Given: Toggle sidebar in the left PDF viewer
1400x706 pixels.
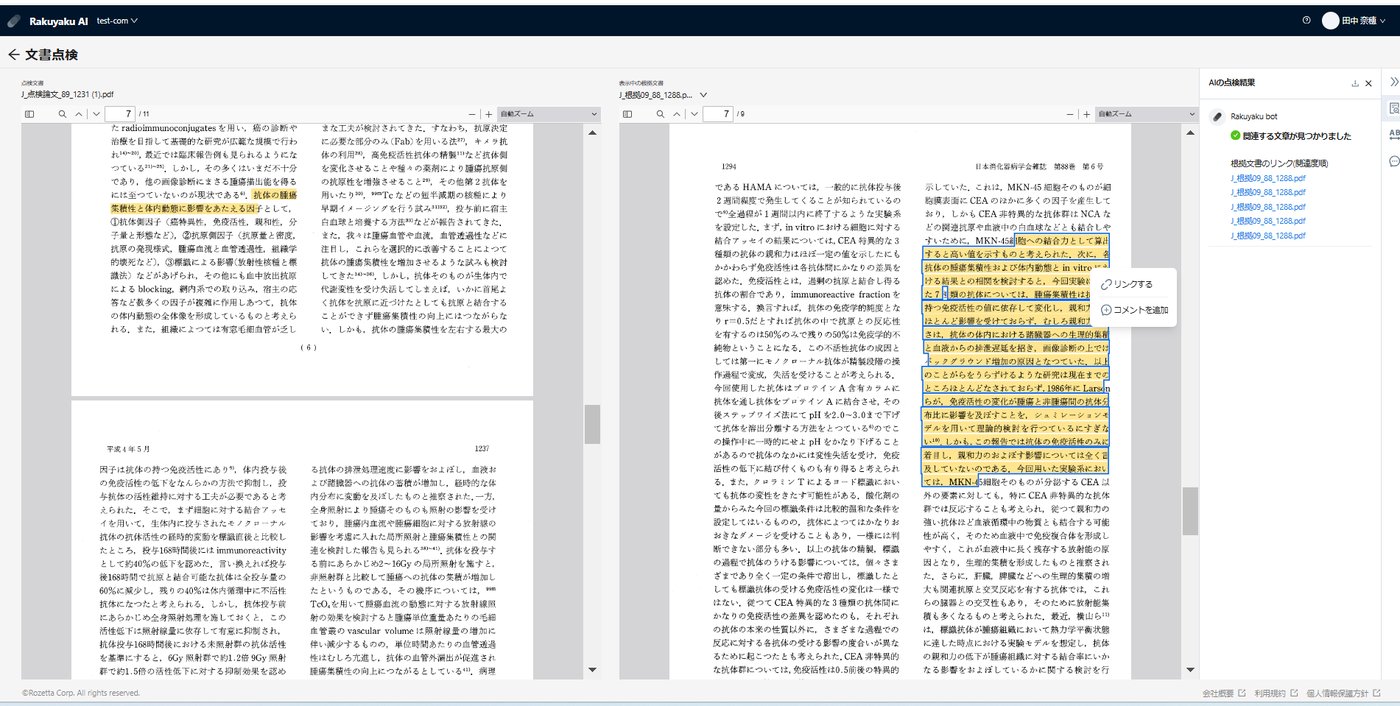Looking at the screenshot, I should (29, 114).
